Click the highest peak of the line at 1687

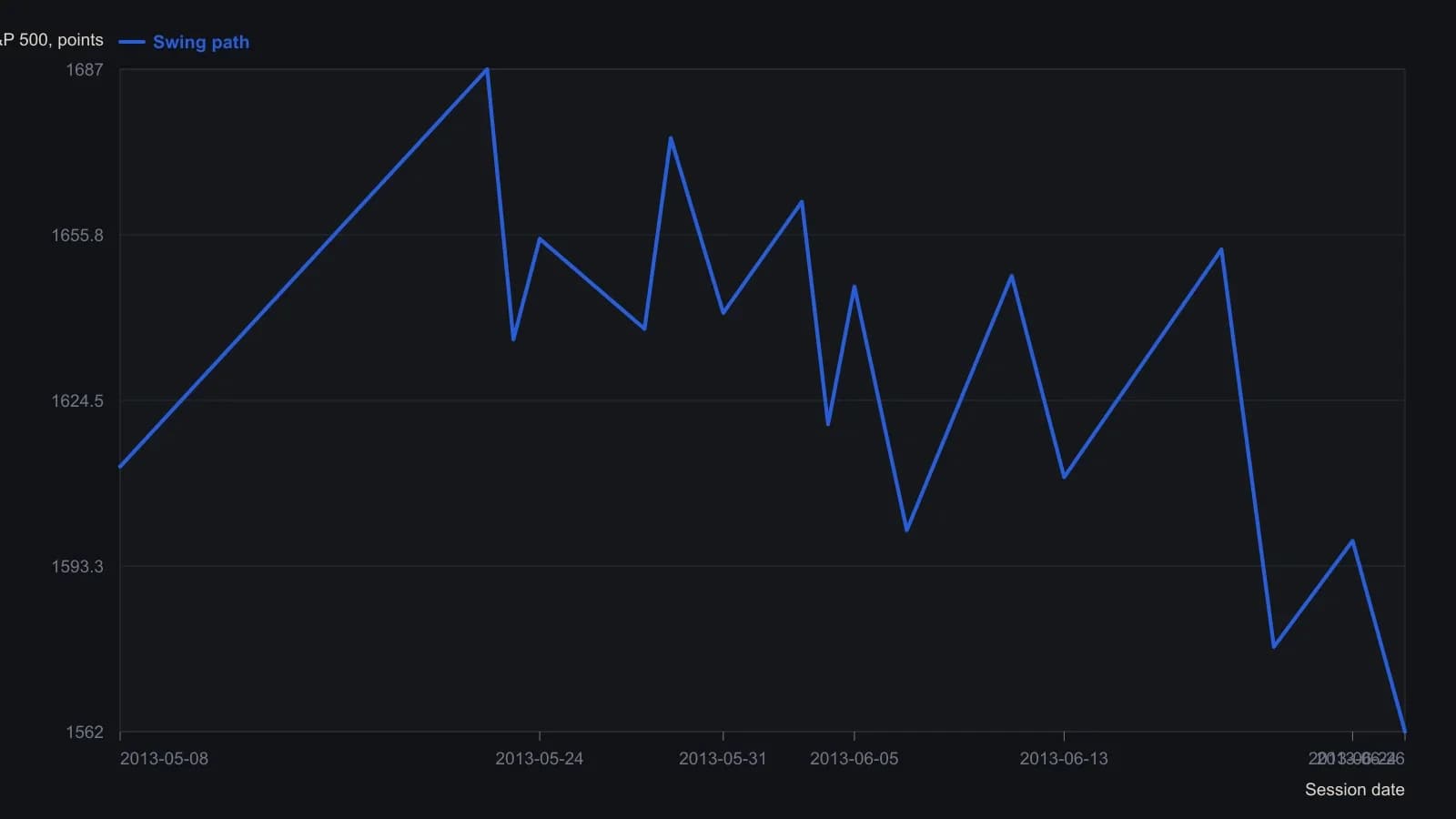[x=488, y=69]
